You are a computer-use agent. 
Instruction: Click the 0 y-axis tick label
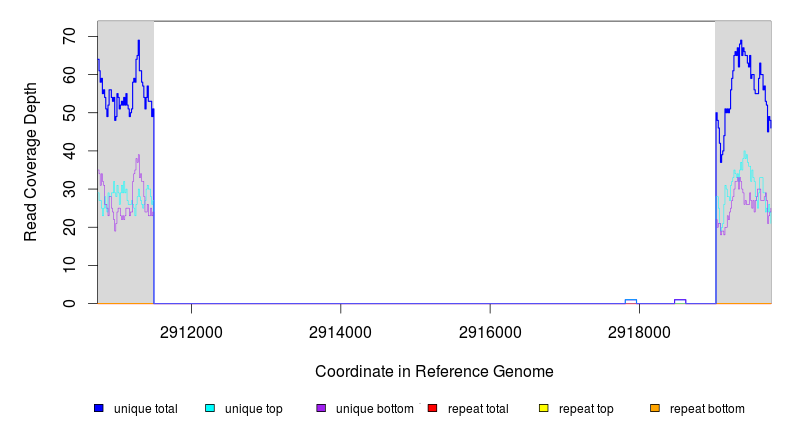coord(70,303)
